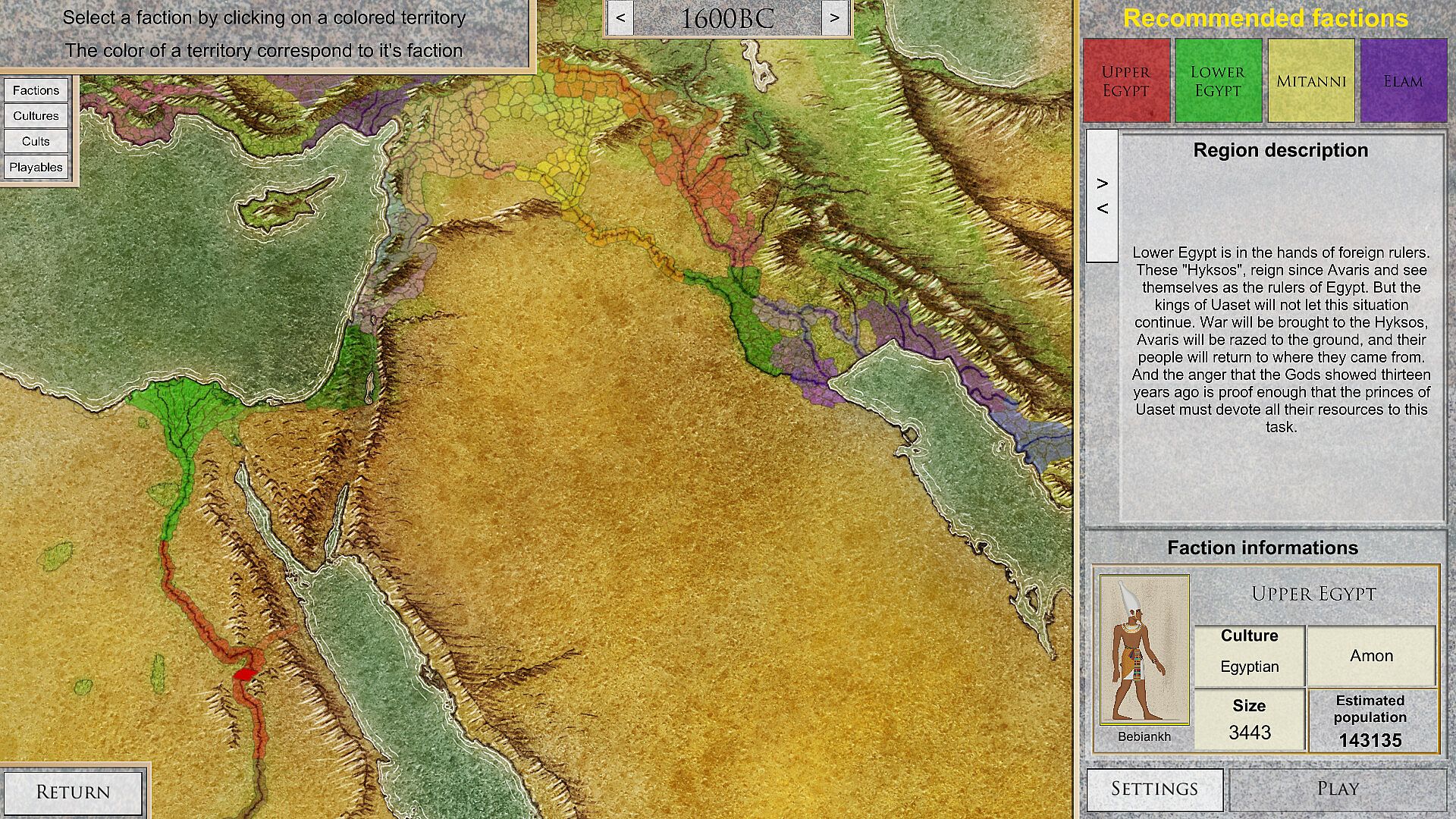Click the bright red territory on the Nile

coord(245,673)
